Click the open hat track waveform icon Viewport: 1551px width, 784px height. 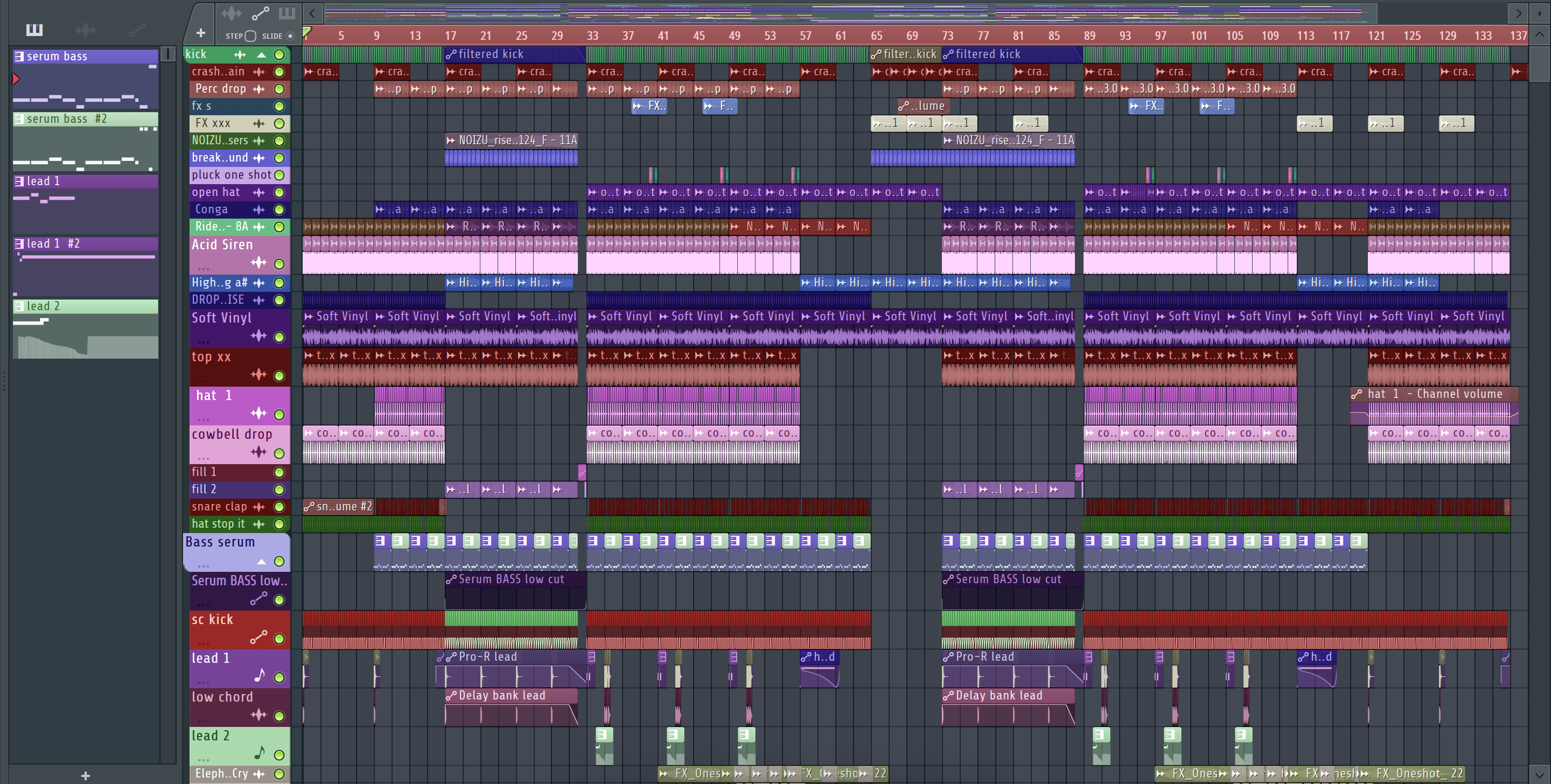(x=259, y=193)
